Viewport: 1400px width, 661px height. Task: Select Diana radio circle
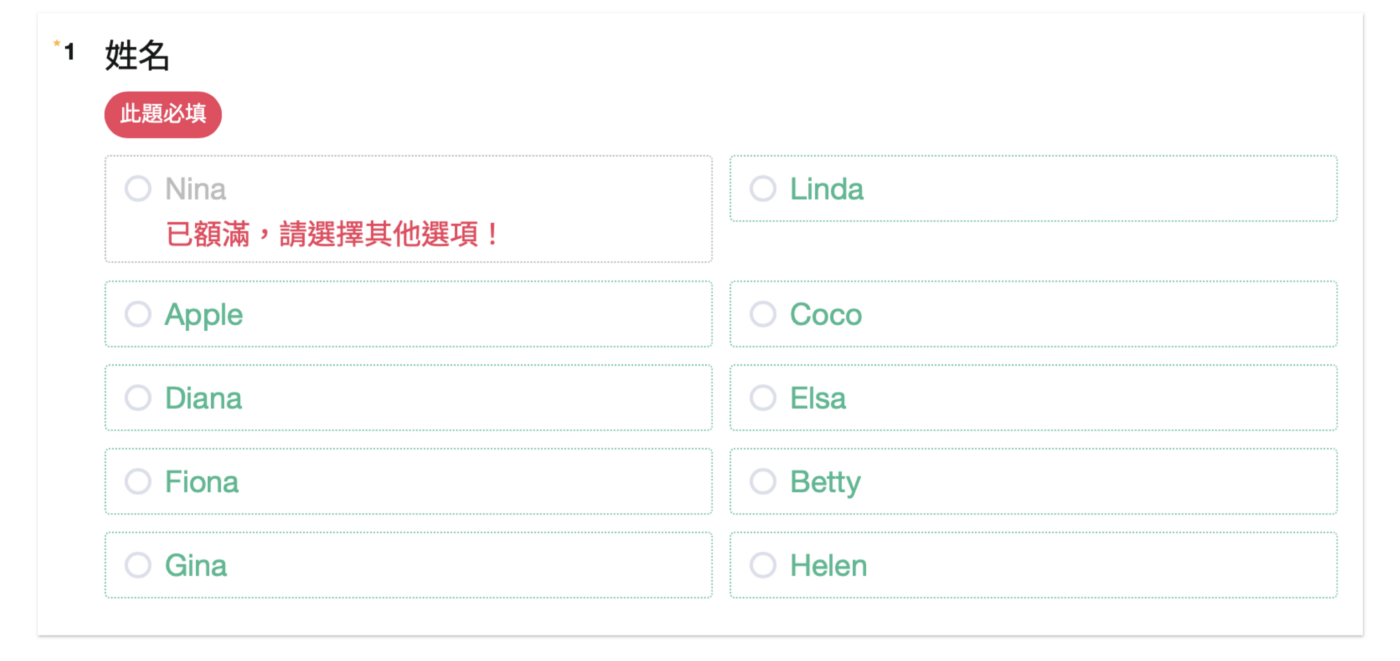click(x=138, y=398)
